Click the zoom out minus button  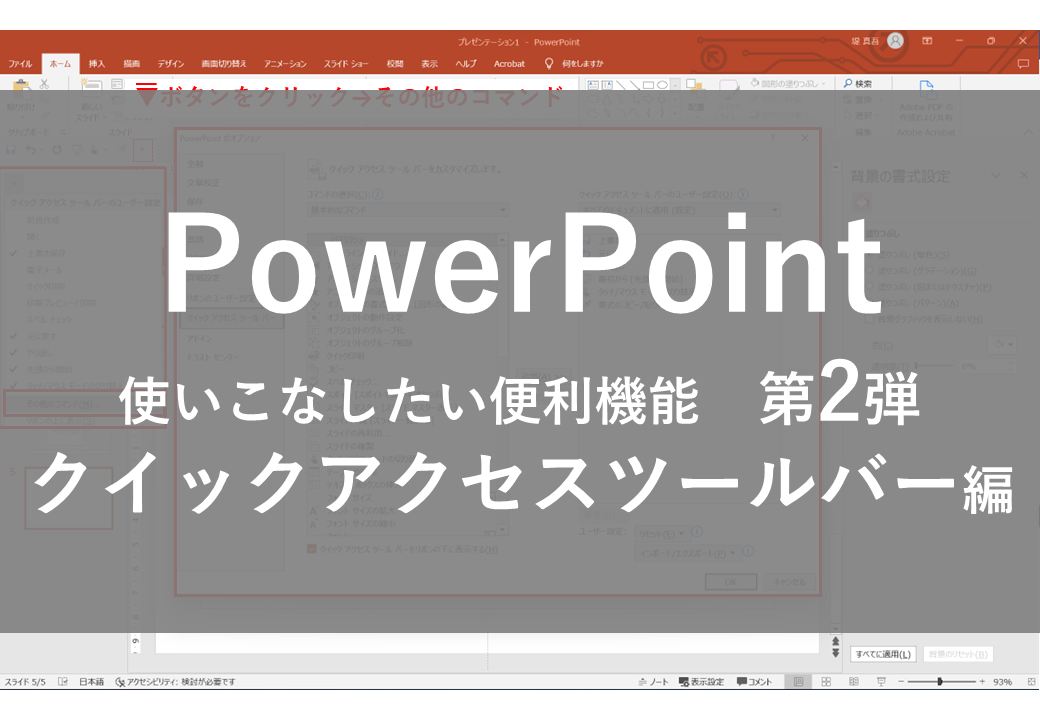click(x=901, y=682)
